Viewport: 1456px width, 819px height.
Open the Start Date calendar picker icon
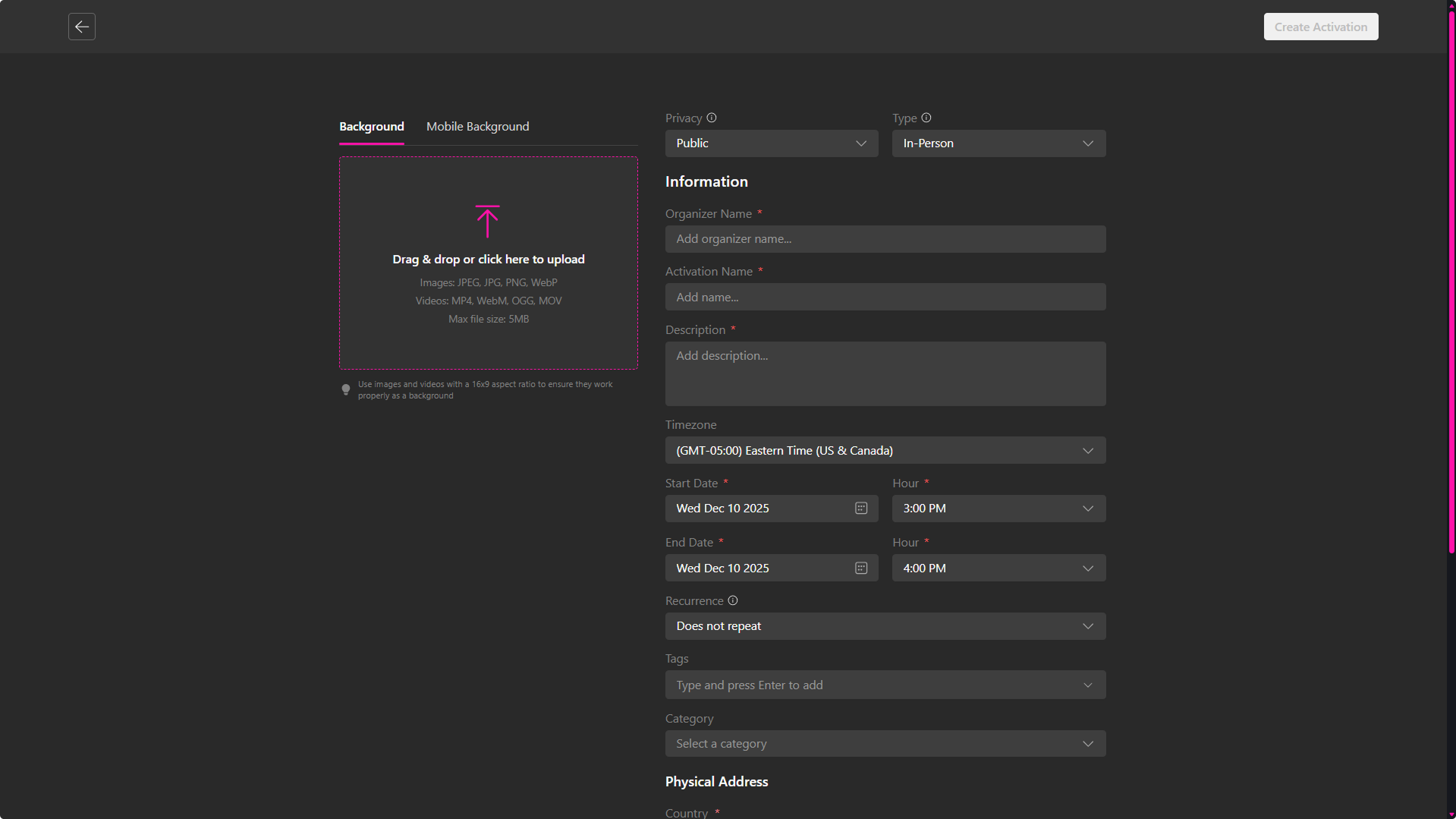(x=861, y=509)
